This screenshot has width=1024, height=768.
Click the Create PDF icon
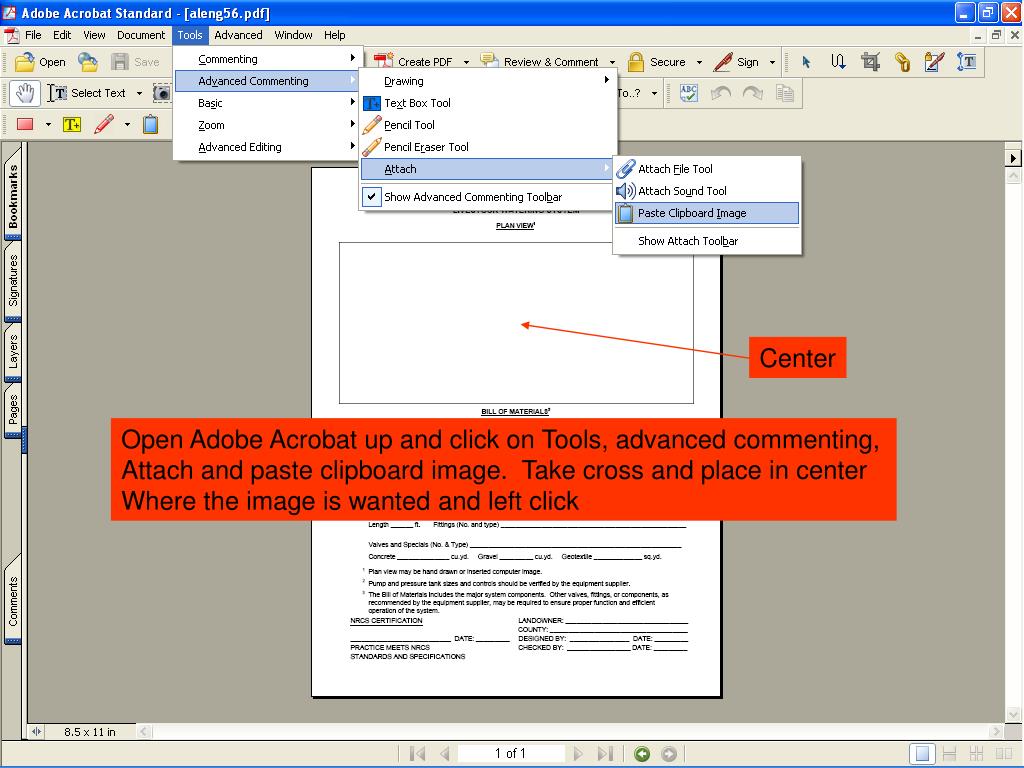tap(383, 61)
